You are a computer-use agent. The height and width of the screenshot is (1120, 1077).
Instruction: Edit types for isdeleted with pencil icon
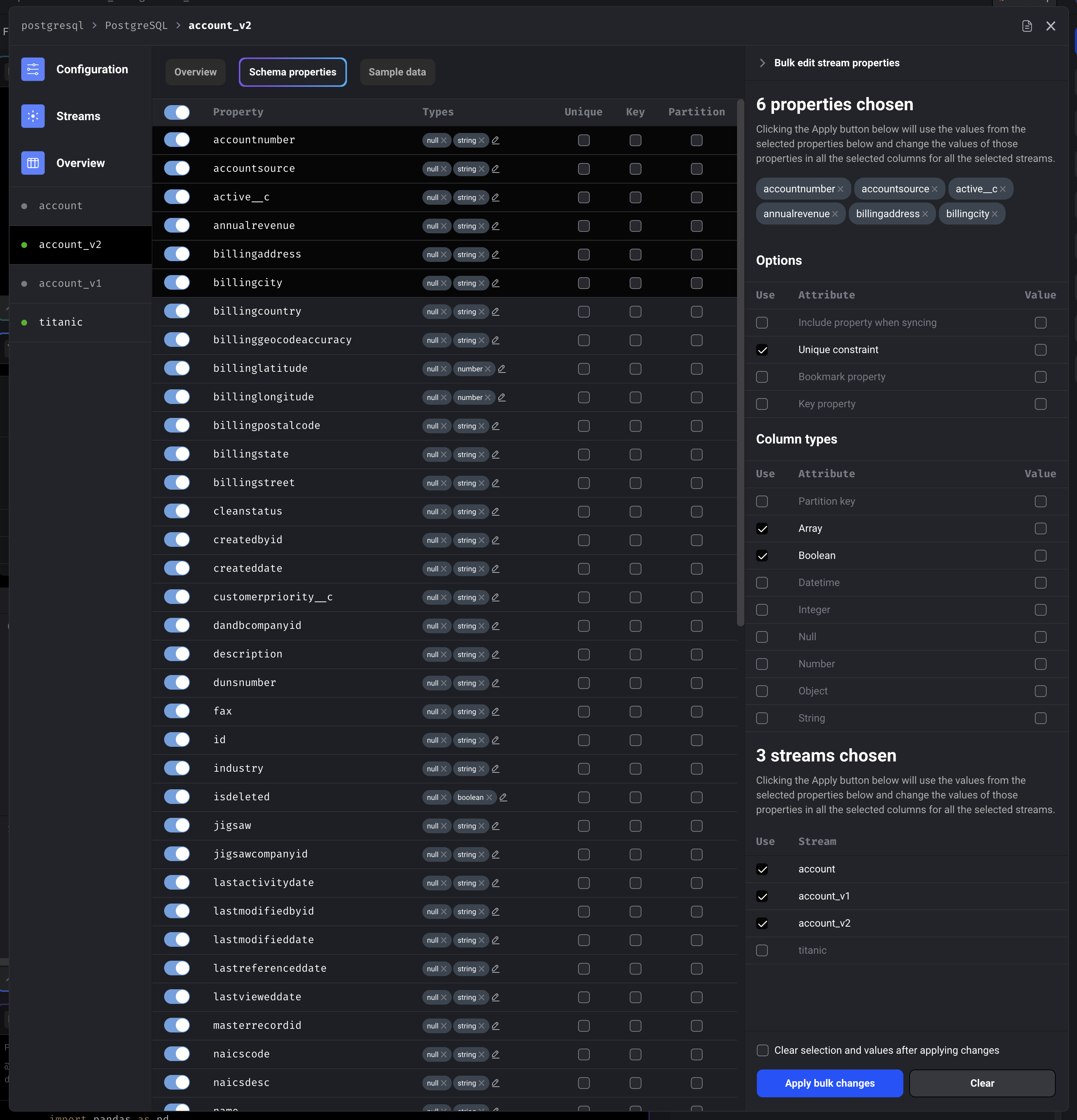point(504,798)
